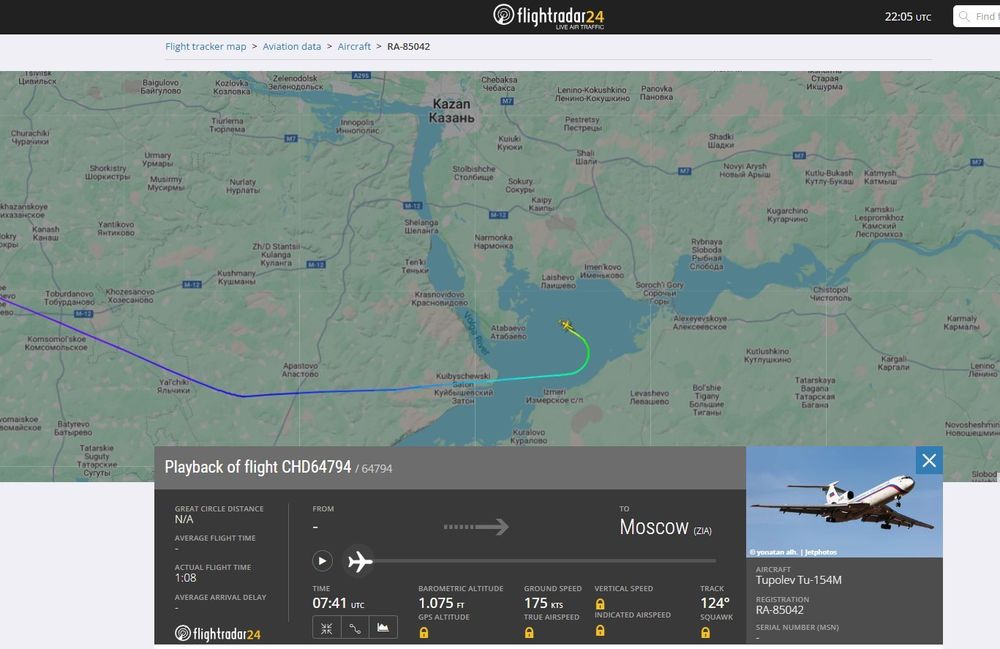The width and height of the screenshot is (1000, 649).
Task: Click the Moscow destination name
Action: point(654,527)
